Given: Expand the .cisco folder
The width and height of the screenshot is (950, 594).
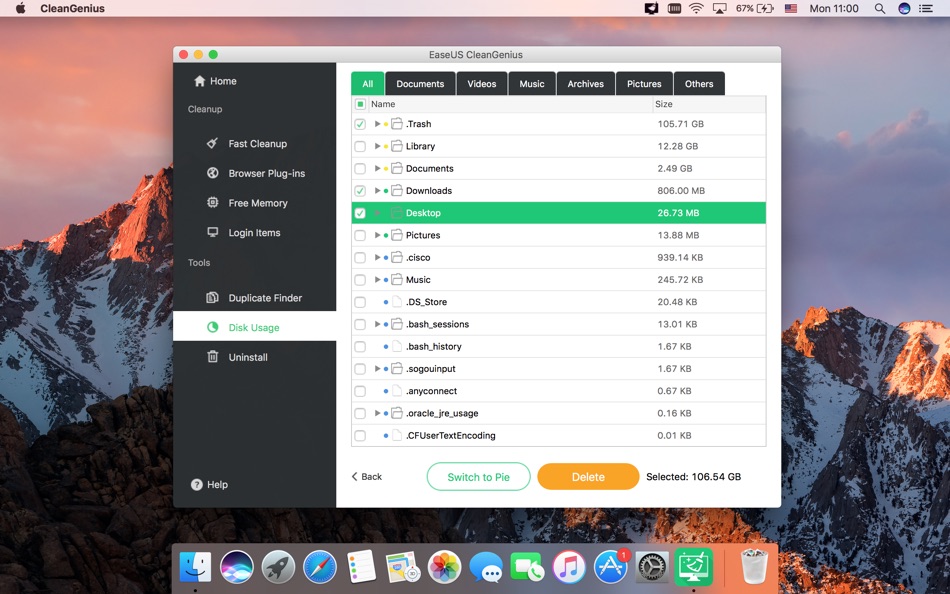Looking at the screenshot, I should pyautogui.click(x=377, y=258).
